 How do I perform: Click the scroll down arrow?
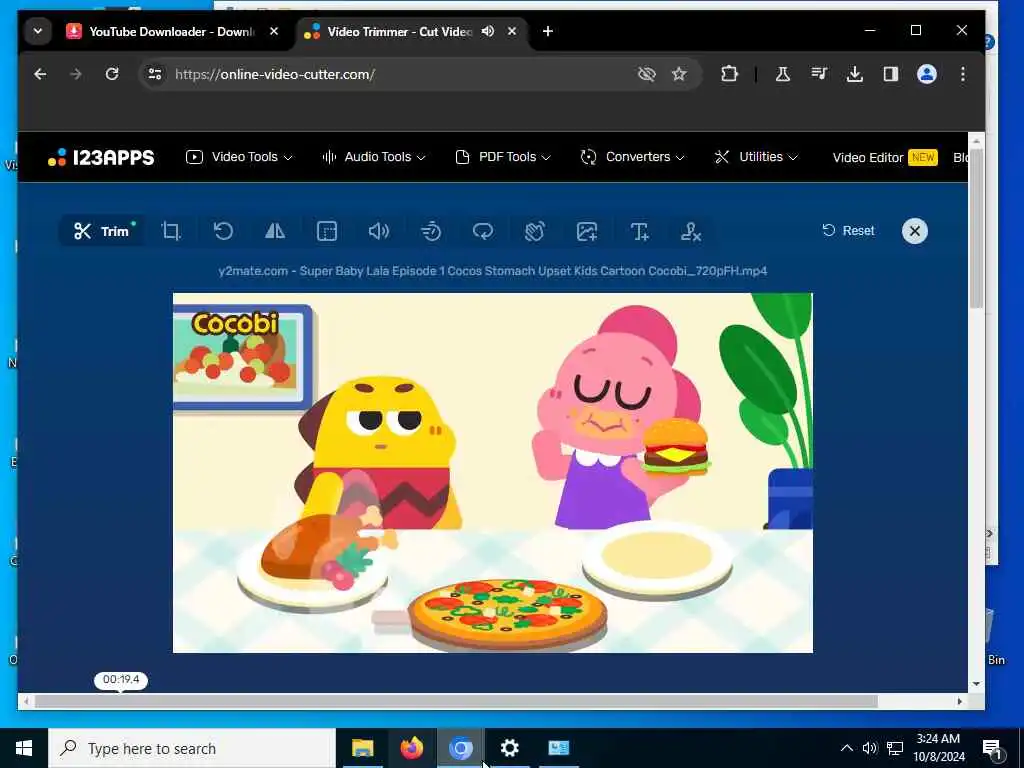pos(976,684)
